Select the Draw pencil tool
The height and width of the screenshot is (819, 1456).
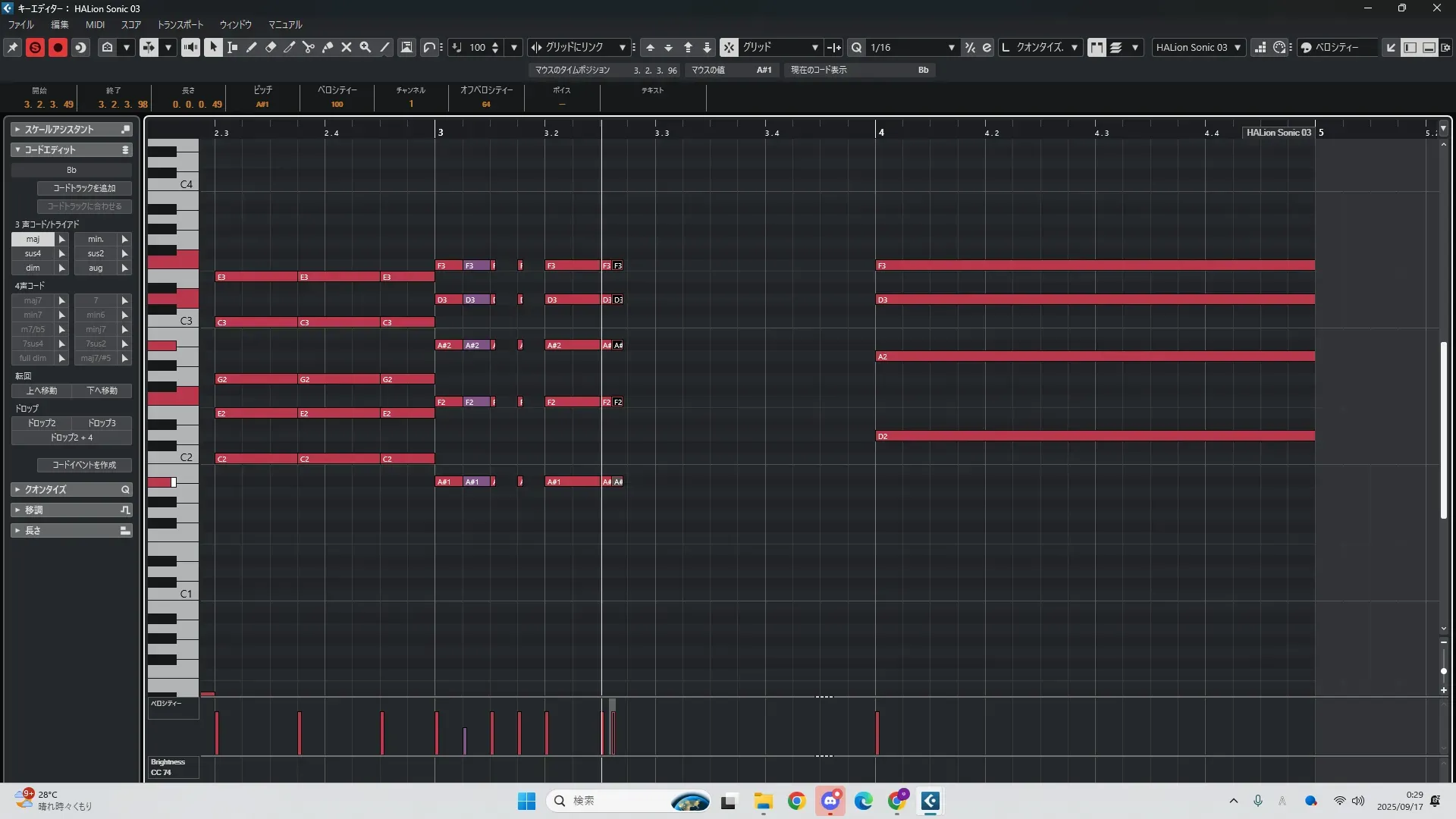pos(252,47)
